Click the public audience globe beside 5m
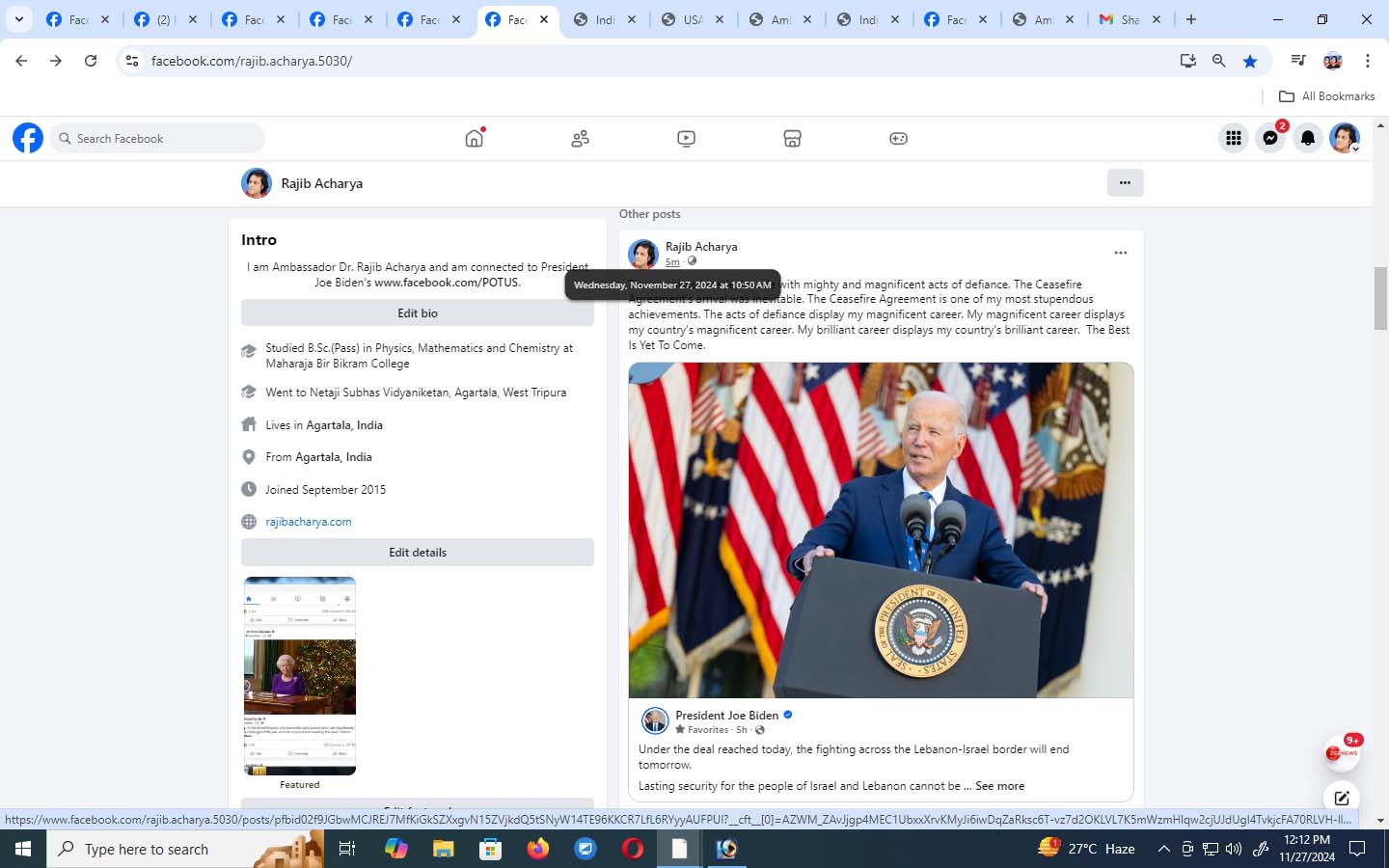The width and height of the screenshot is (1389, 868). (692, 261)
